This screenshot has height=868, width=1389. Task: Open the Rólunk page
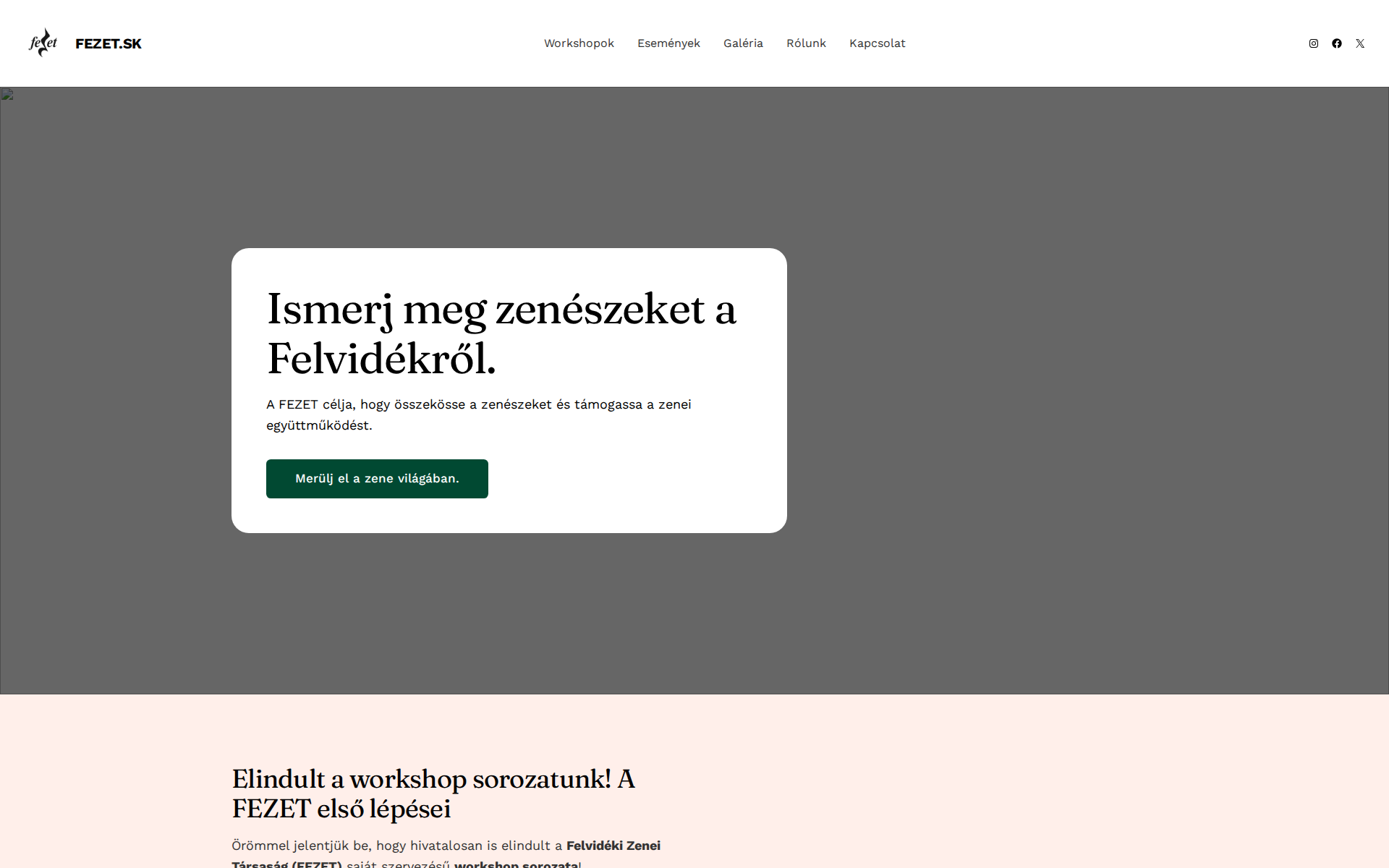(806, 43)
